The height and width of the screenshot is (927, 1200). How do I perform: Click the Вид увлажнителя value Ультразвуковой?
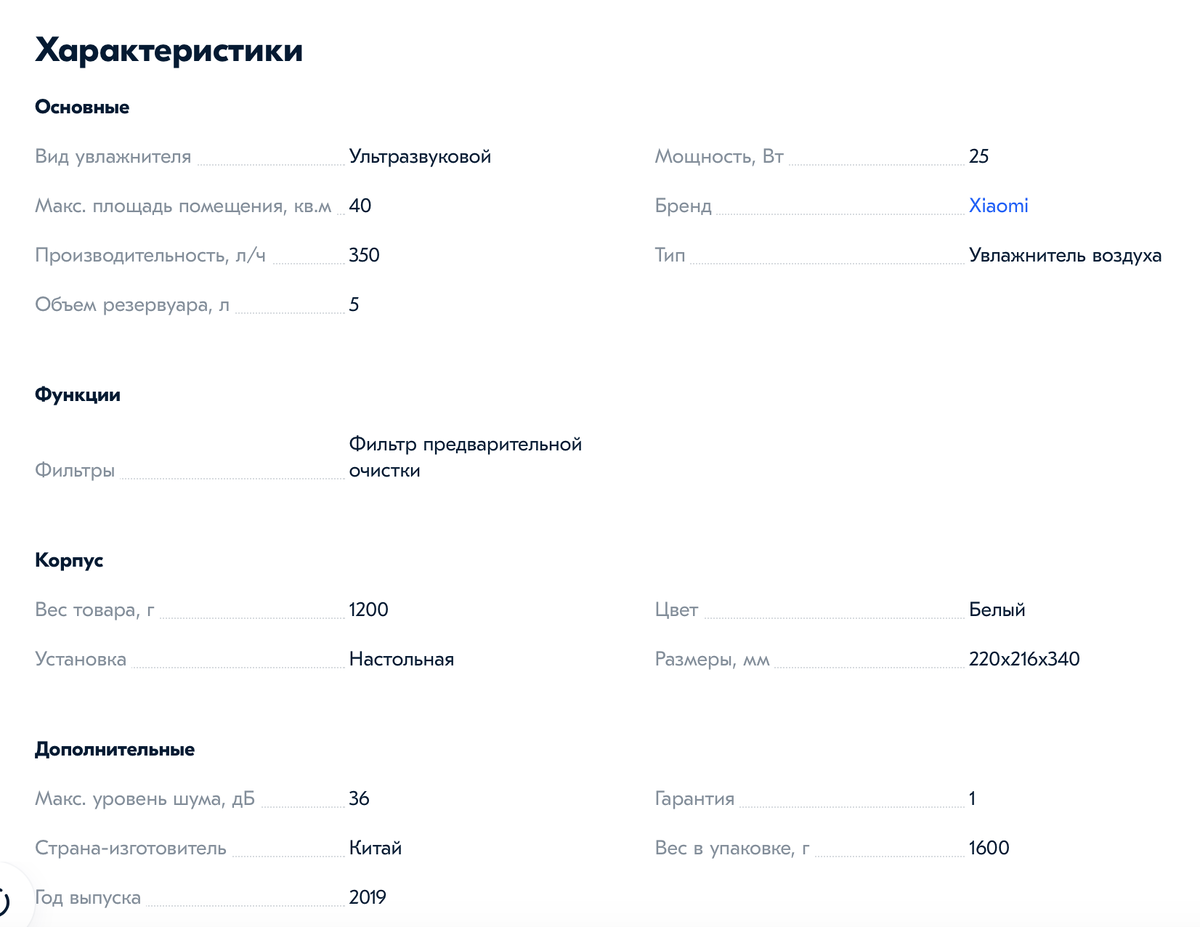pos(418,156)
